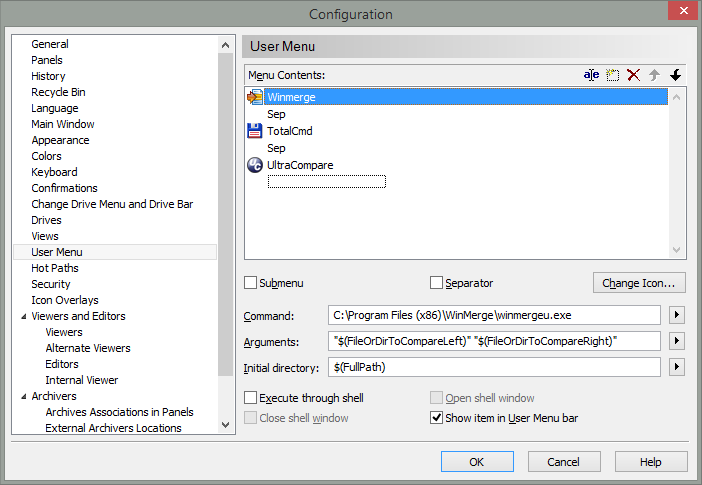The width and height of the screenshot is (702, 485).
Task: Select the Sep entry below TotalCmd
Action: point(276,148)
